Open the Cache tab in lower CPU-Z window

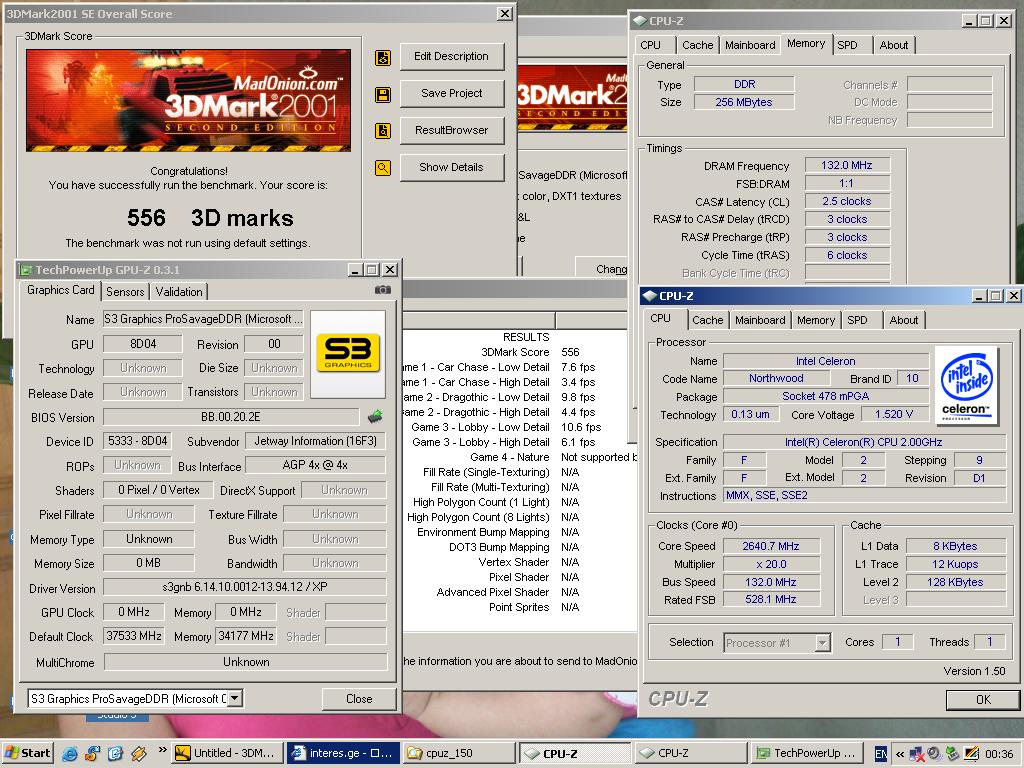click(707, 320)
